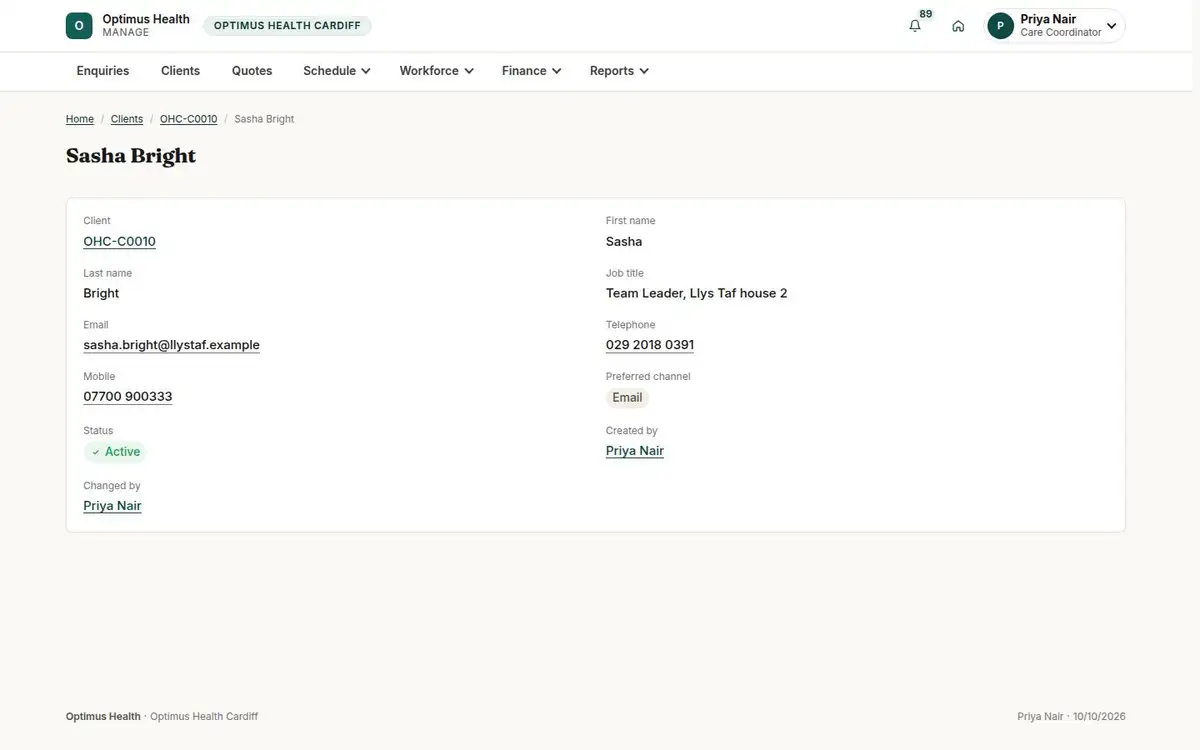Click the OHC-C0010 breadcrumb link
The image size is (1200, 750).
(x=188, y=119)
